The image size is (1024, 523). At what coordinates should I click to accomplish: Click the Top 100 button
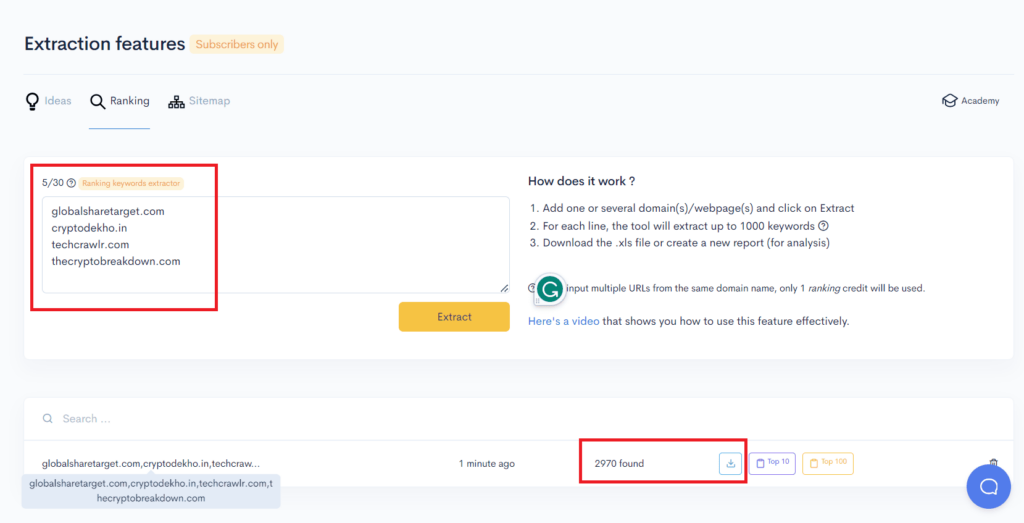pyautogui.click(x=827, y=463)
